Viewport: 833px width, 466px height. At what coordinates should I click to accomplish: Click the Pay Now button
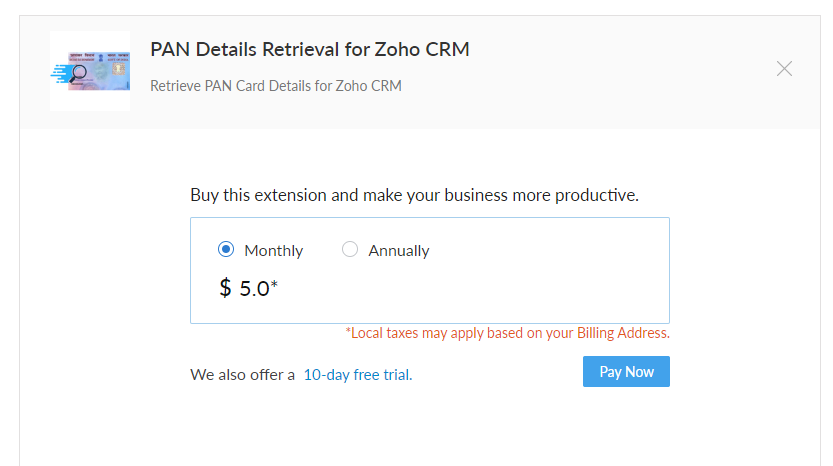(626, 371)
